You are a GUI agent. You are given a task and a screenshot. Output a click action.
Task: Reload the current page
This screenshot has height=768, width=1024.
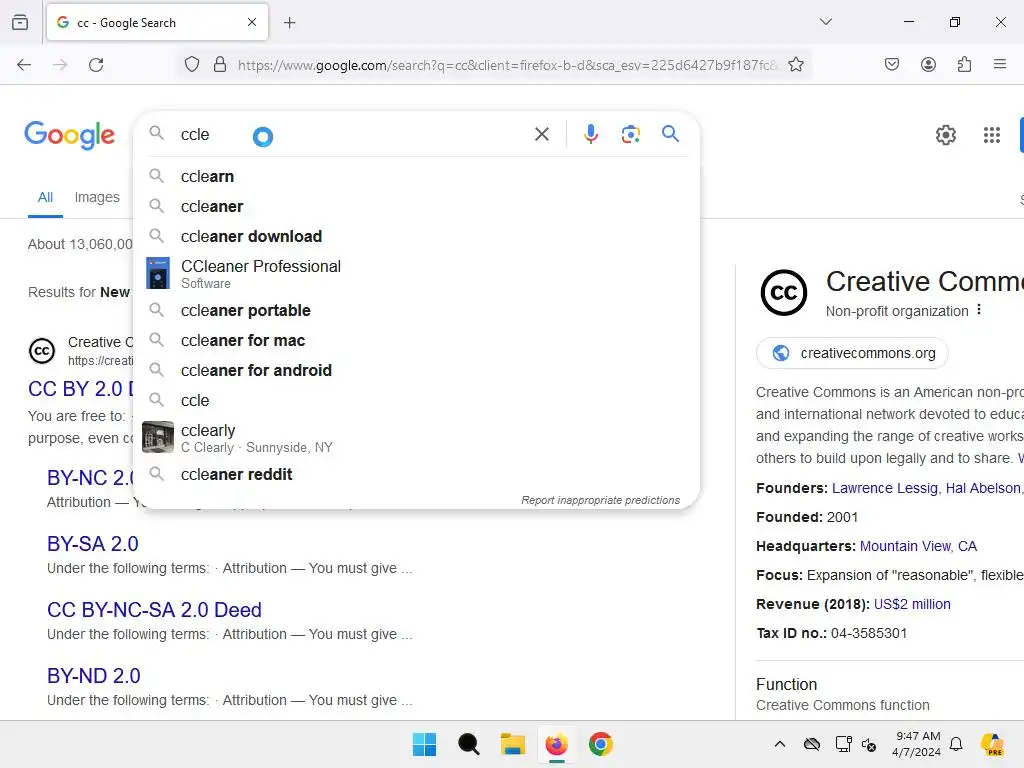(x=96, y=65)
